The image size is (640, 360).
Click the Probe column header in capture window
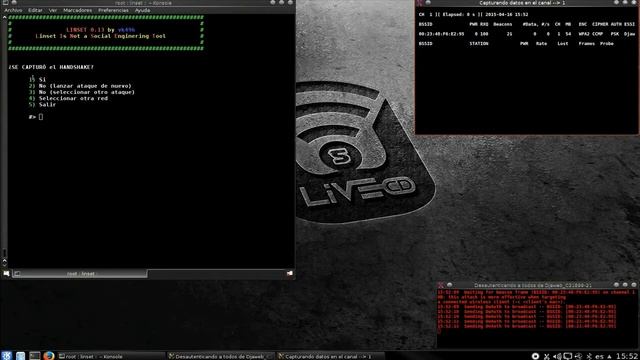coord(607,44)
